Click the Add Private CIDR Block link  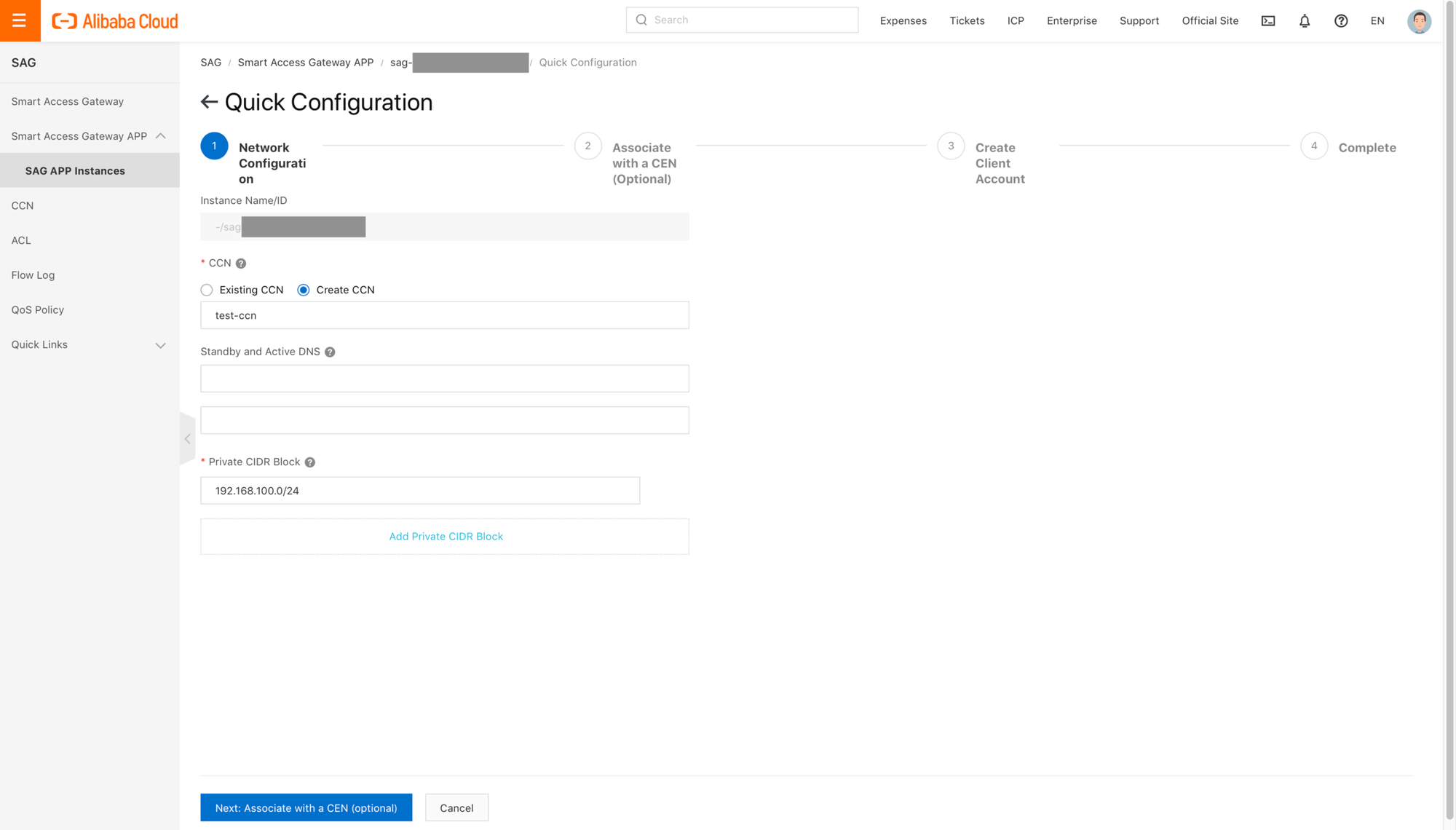(446, 537)
